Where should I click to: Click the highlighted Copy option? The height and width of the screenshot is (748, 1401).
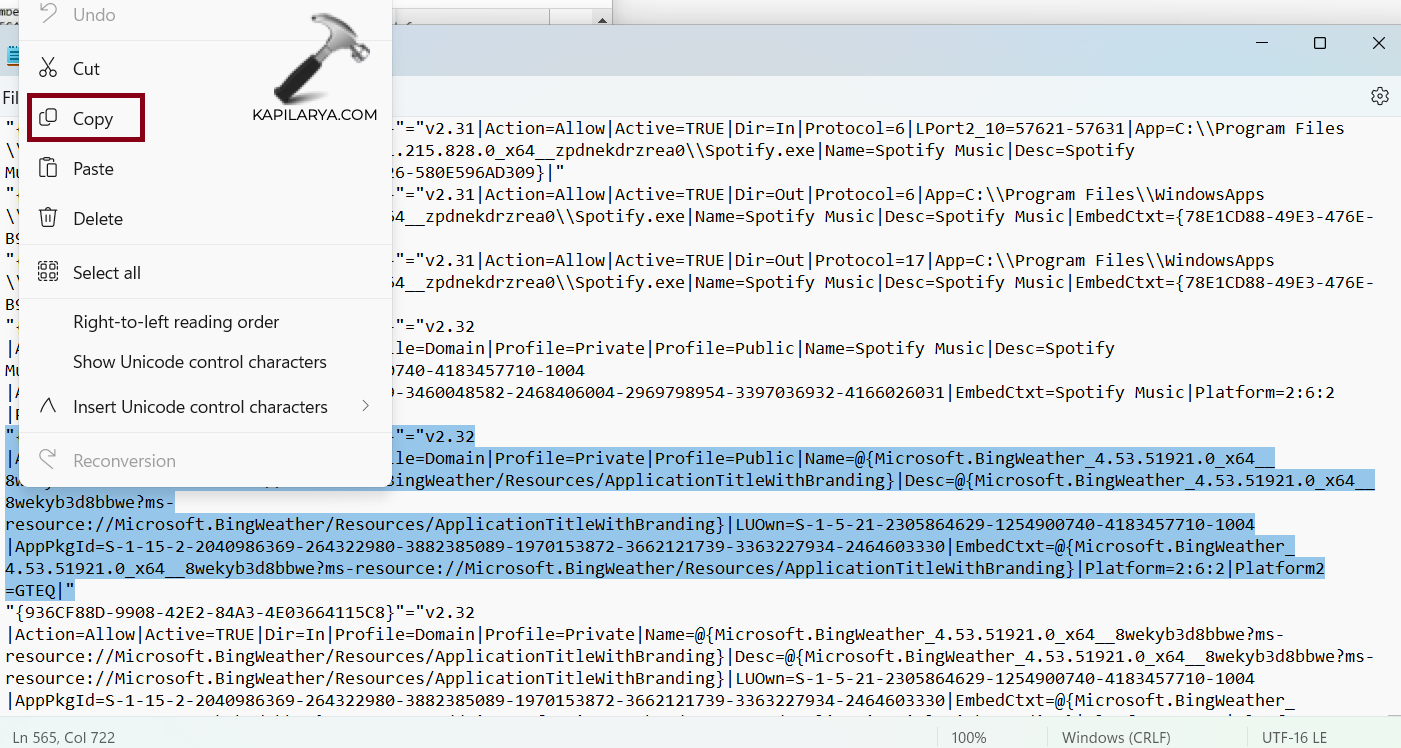[x=87, y=119]
